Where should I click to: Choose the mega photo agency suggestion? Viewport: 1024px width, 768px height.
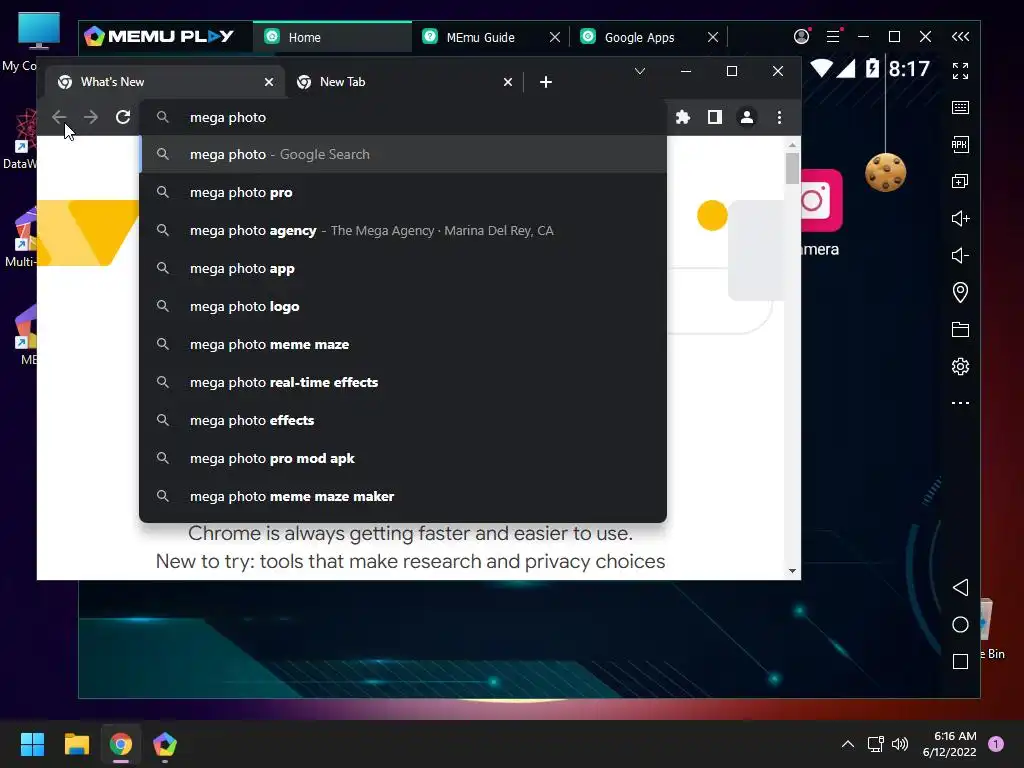403,231
